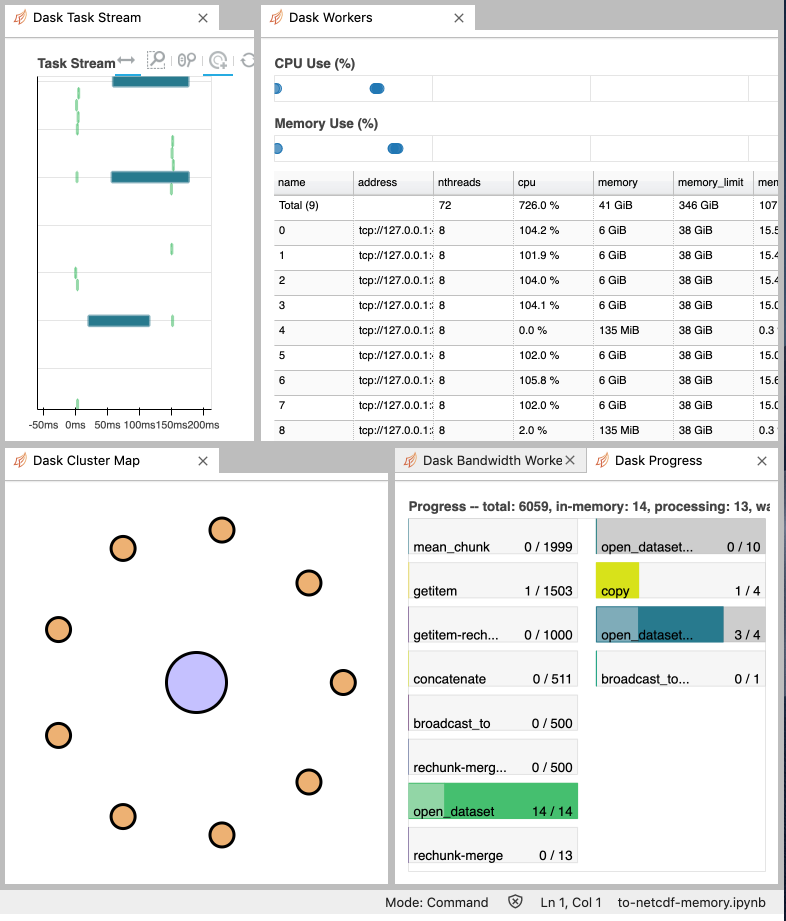Image resolution: width=786 pixels, height=921 pixels.
Task: Click the Dask Workers tab icon
Action: (x=276, y=18)
